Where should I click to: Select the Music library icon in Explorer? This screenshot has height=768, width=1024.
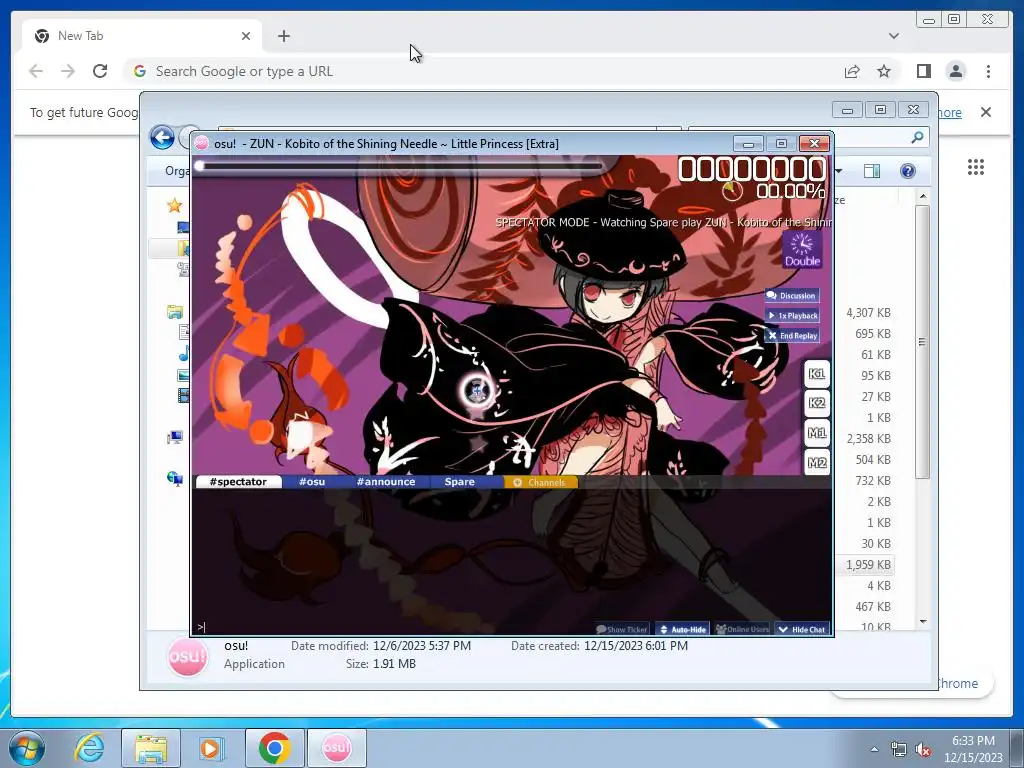click(184, 353)
